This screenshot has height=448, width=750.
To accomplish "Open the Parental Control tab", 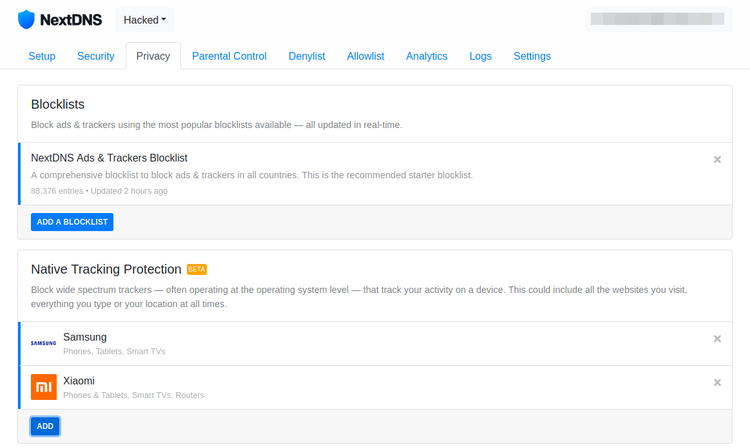I will click(229, 56).
